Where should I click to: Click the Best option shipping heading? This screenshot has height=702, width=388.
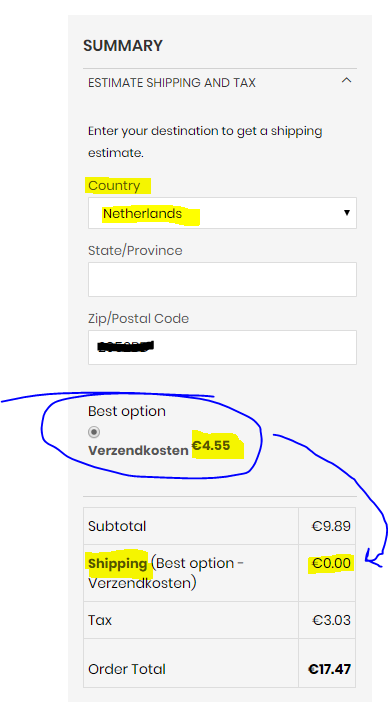pyautogui.click(x=127, y=411)
